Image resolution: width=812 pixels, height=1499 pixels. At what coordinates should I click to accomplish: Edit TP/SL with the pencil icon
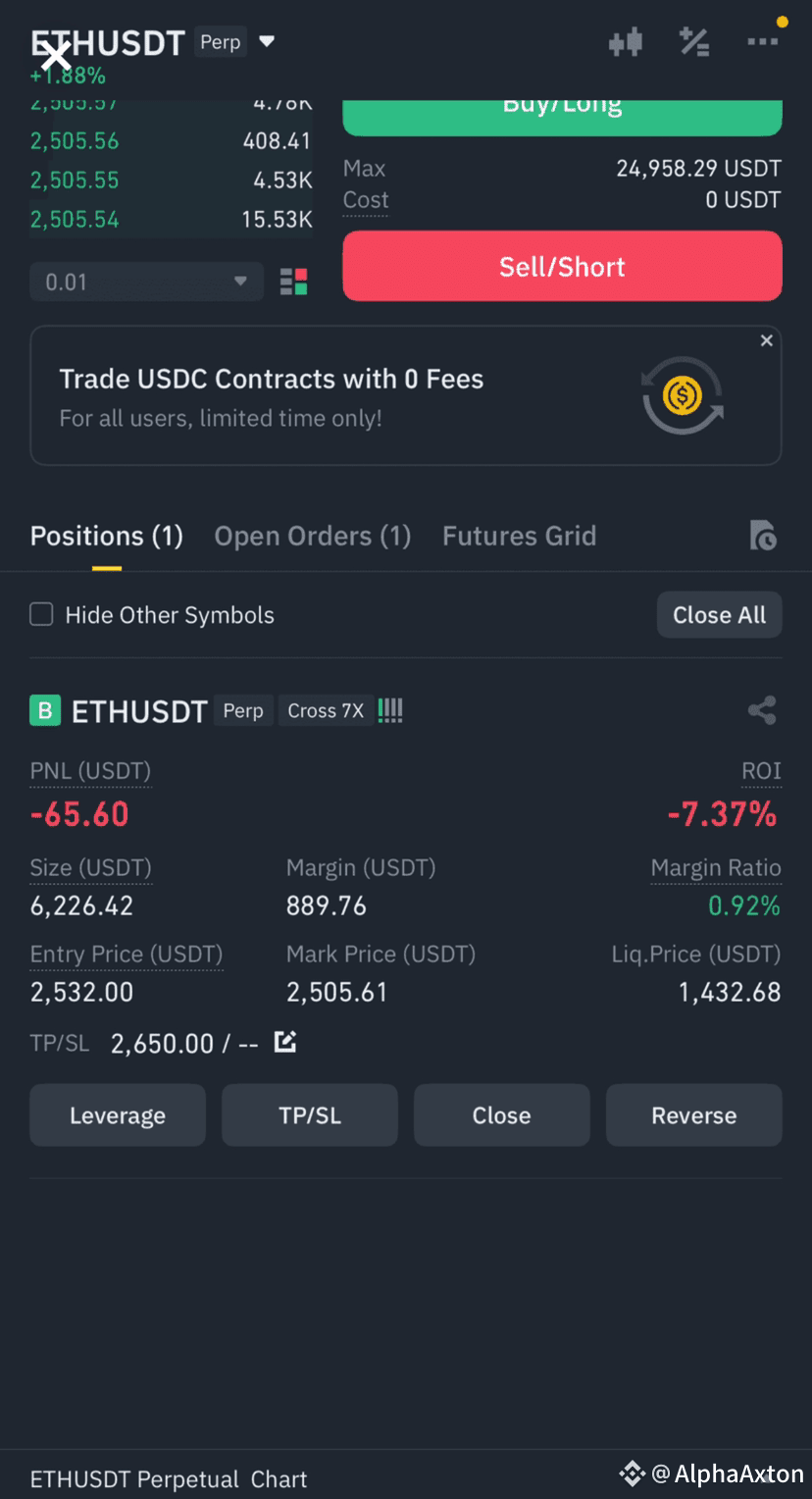(x=285, y=1042)
